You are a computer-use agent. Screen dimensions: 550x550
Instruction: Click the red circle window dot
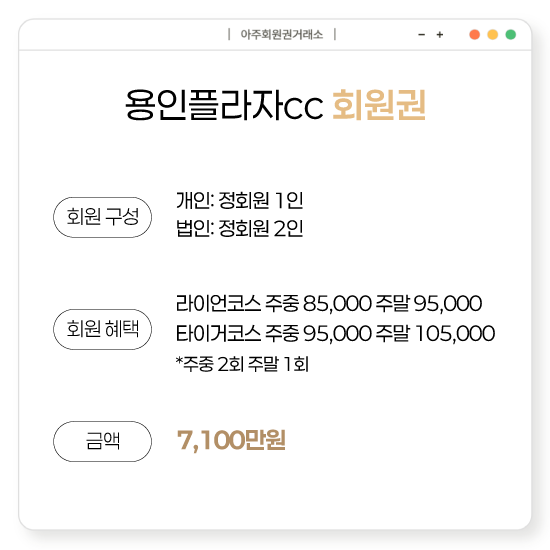[475, 35]
